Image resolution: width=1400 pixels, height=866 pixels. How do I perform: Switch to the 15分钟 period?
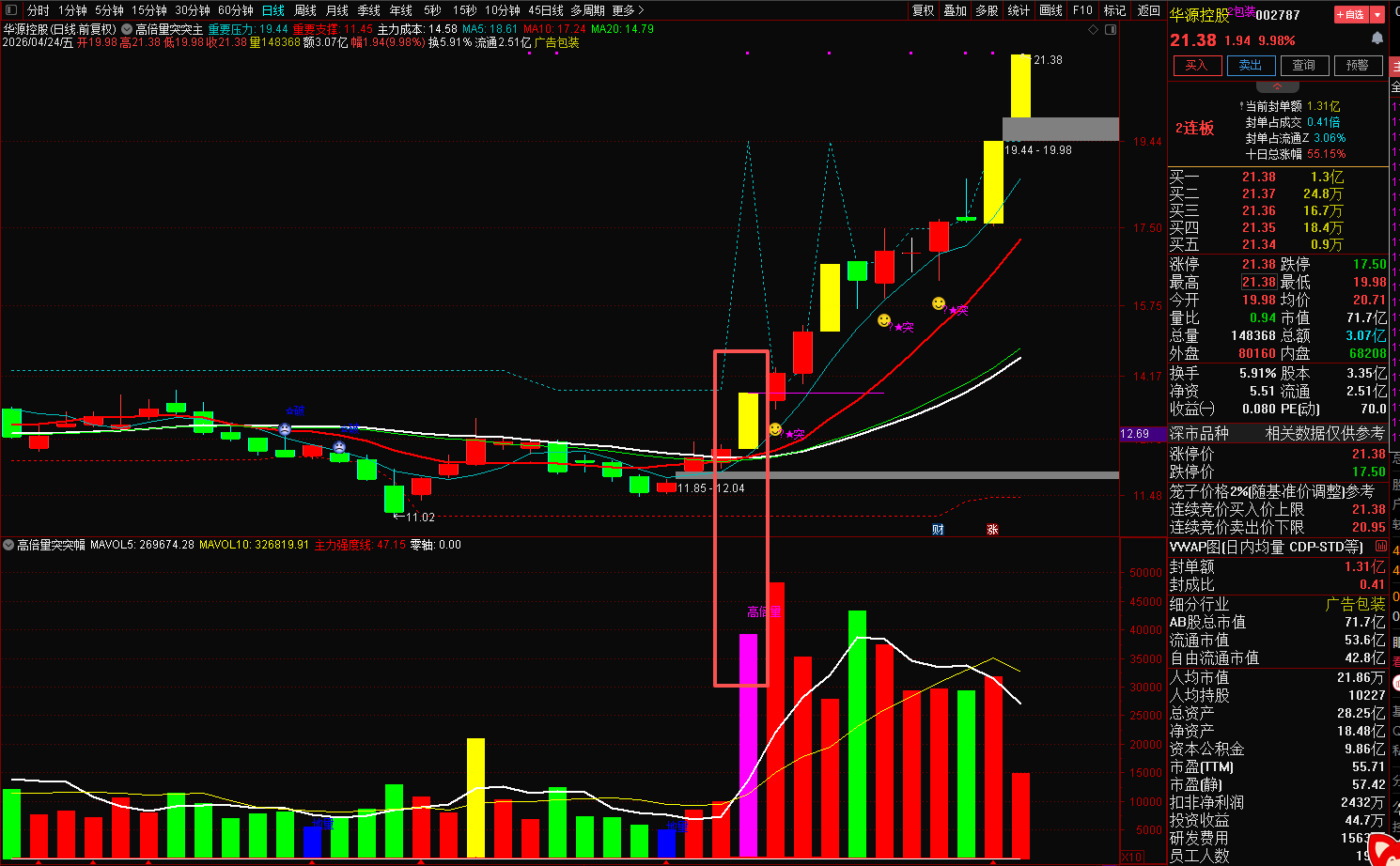point(148,10)
